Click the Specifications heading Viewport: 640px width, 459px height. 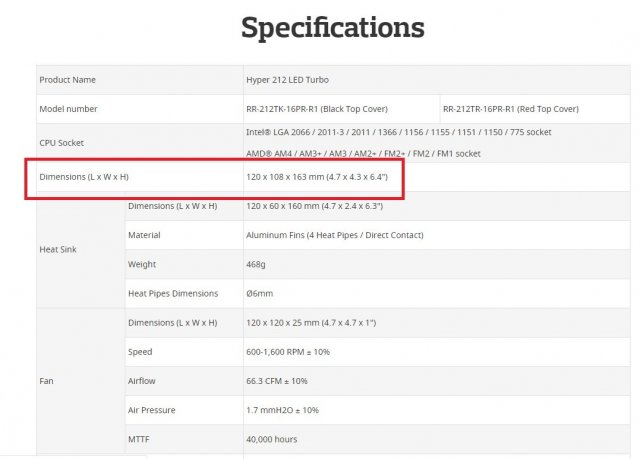pos(332,27)
